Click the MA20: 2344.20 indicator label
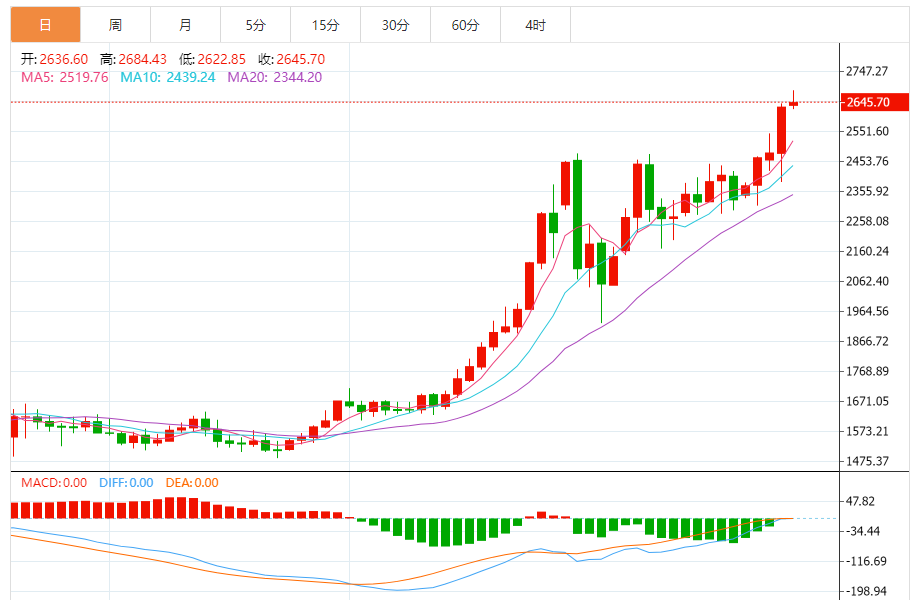This screenshot has width=914, height=600. point(275,77)
